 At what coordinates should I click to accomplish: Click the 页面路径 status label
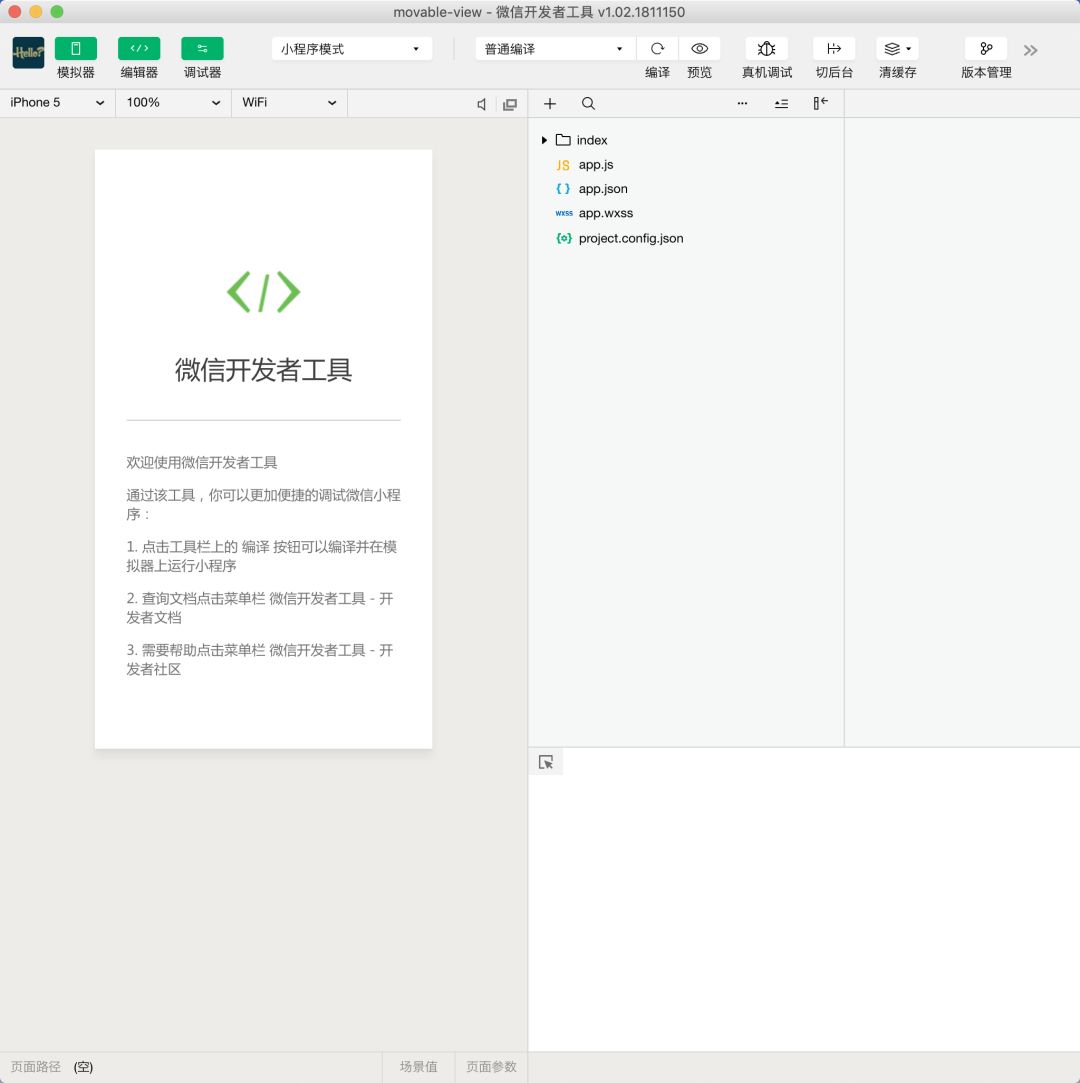point(36,1066)
